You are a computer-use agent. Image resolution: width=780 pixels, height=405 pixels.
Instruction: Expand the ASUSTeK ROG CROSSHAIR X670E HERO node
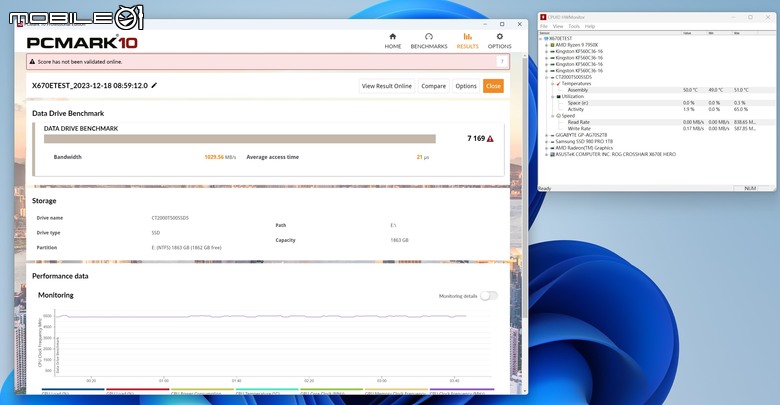(546, 154)
